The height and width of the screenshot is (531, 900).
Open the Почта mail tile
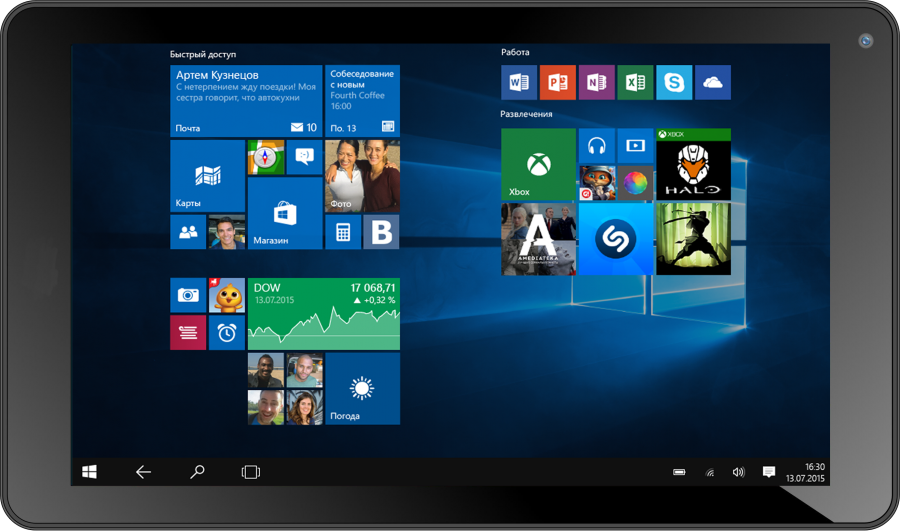(246, 101)
